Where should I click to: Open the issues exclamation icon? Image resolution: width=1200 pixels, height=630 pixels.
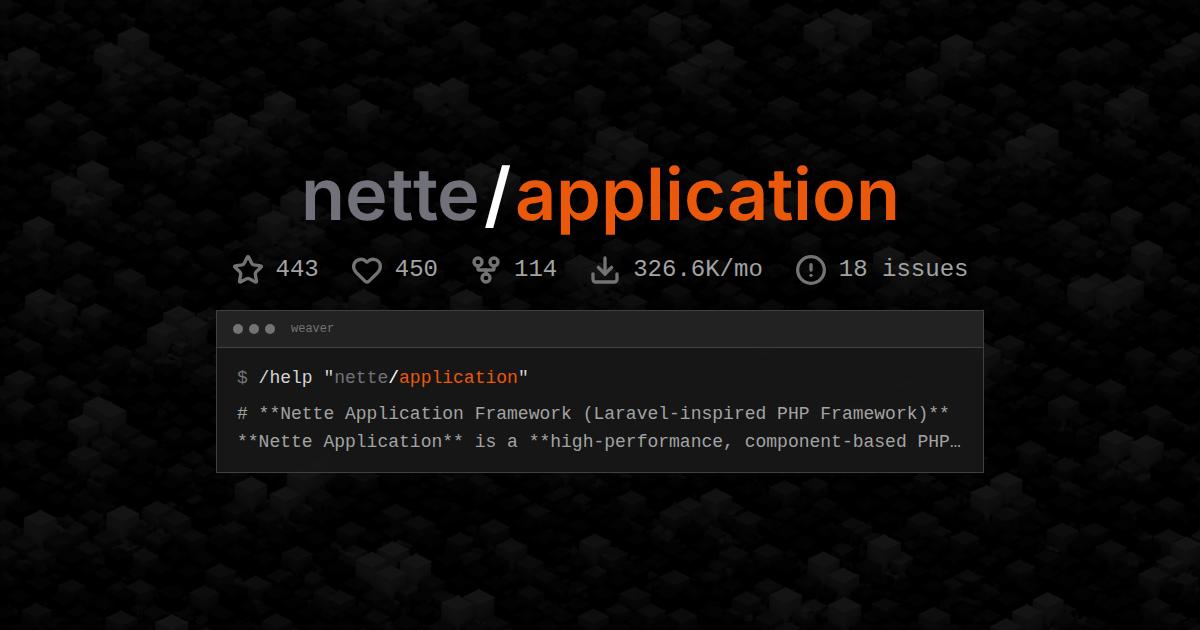(x=810, y=268)
